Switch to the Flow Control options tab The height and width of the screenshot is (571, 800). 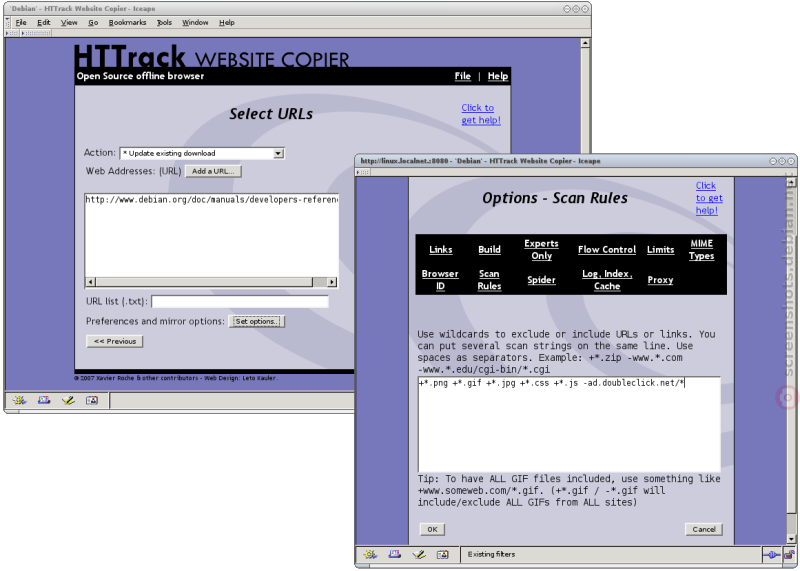pos(607,250)
